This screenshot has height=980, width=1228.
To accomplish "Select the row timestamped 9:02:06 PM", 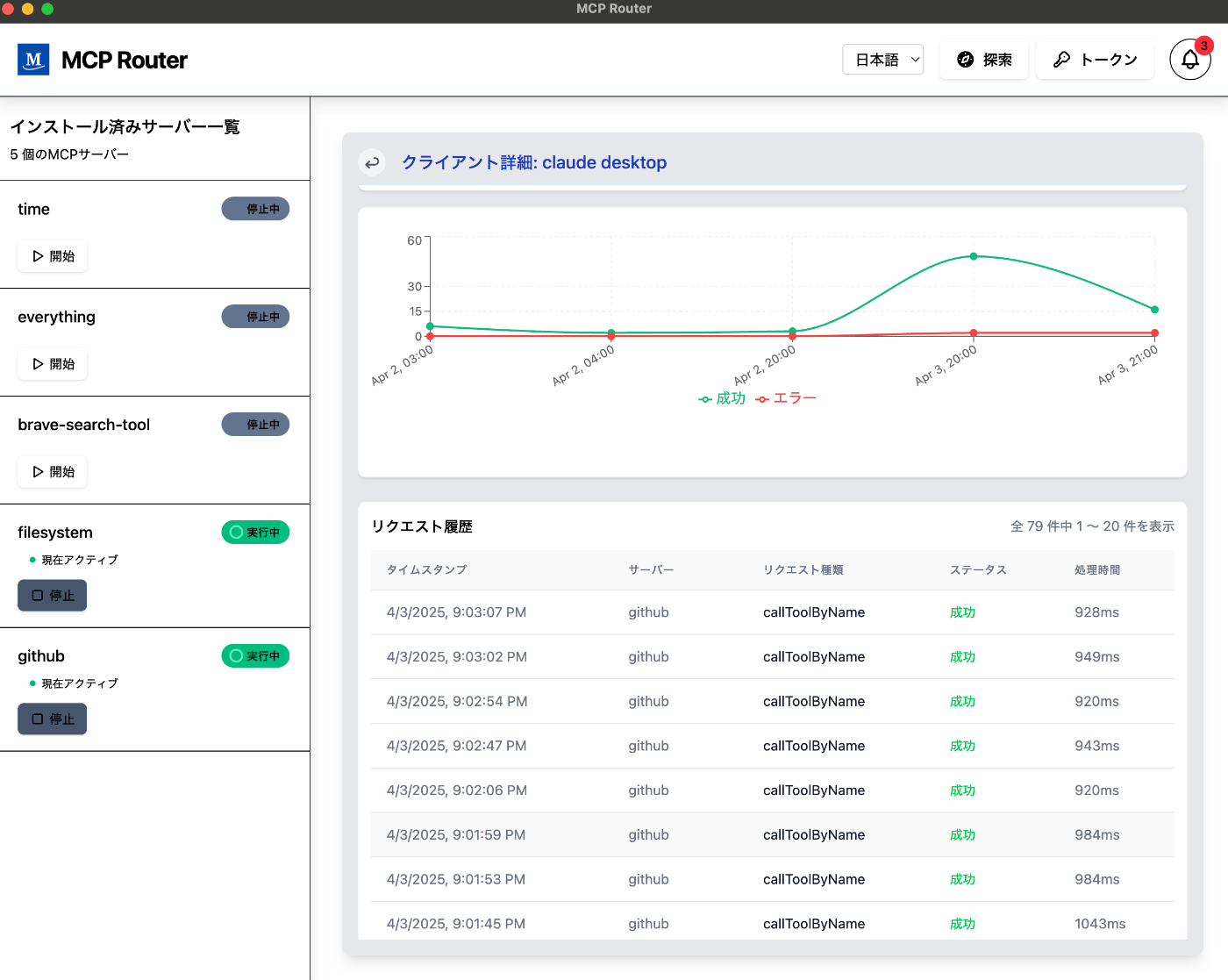I will pos(773,790).
